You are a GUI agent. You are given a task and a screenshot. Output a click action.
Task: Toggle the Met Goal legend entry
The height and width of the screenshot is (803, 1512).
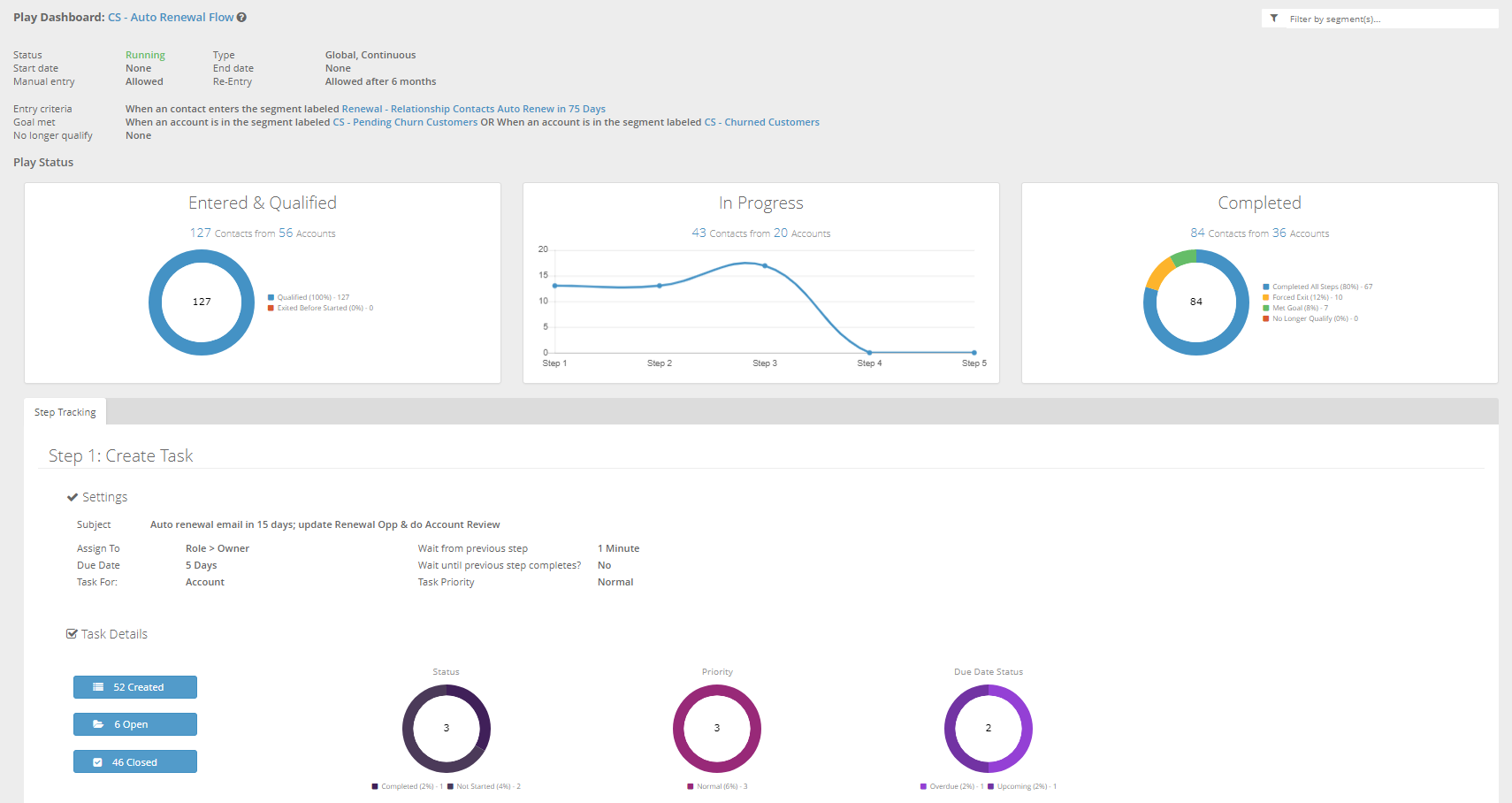(x=1295, y=309)
